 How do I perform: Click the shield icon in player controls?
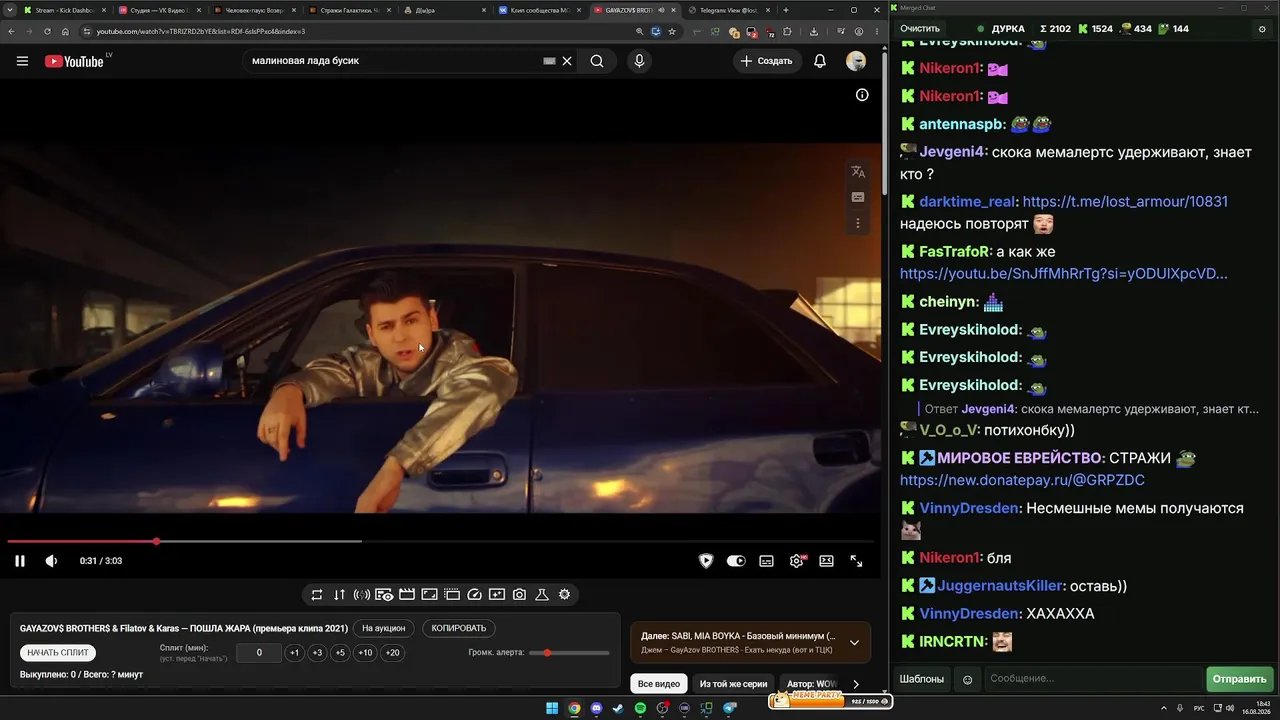pos(706,561)
